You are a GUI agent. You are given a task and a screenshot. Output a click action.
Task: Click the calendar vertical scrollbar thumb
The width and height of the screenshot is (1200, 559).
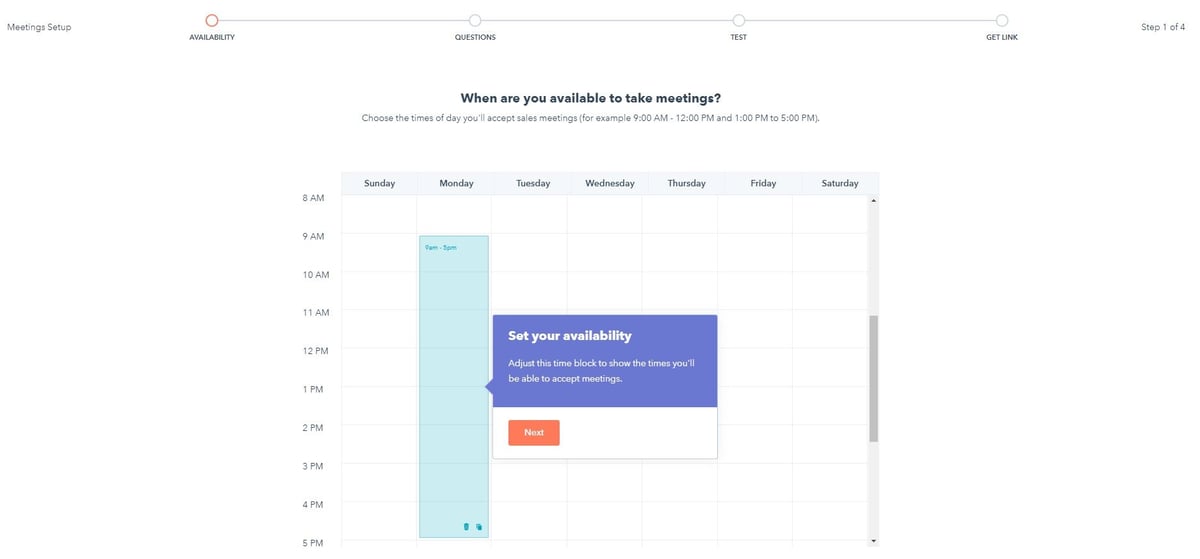873,378
